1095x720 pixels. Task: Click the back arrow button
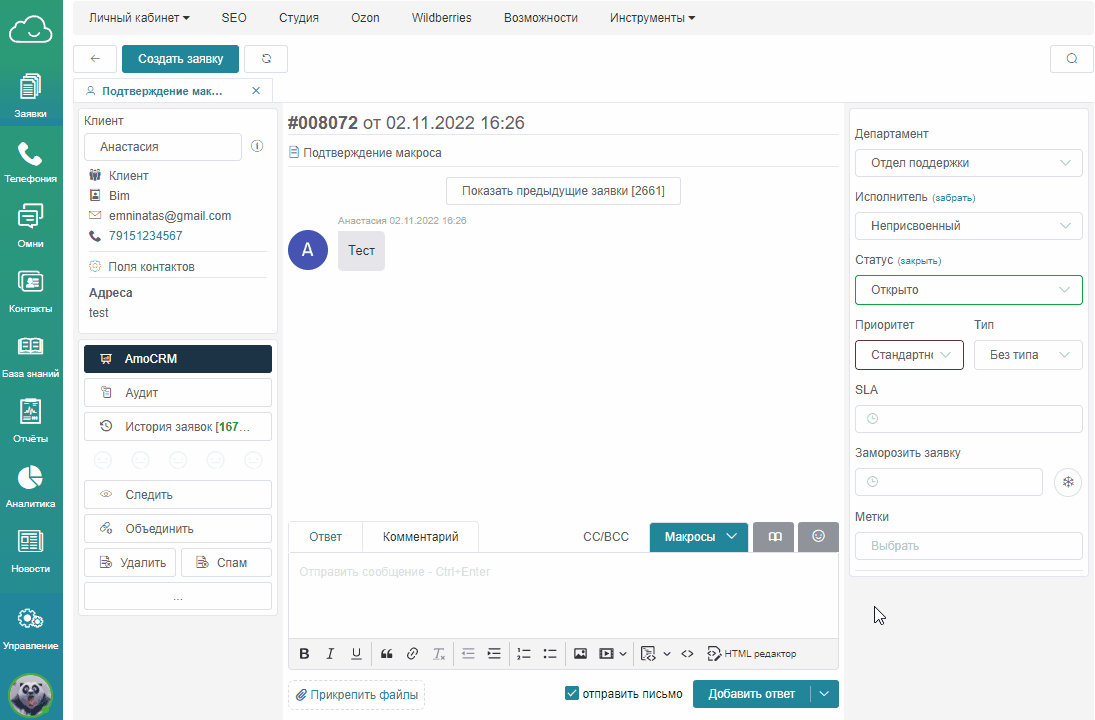point(95,59)
